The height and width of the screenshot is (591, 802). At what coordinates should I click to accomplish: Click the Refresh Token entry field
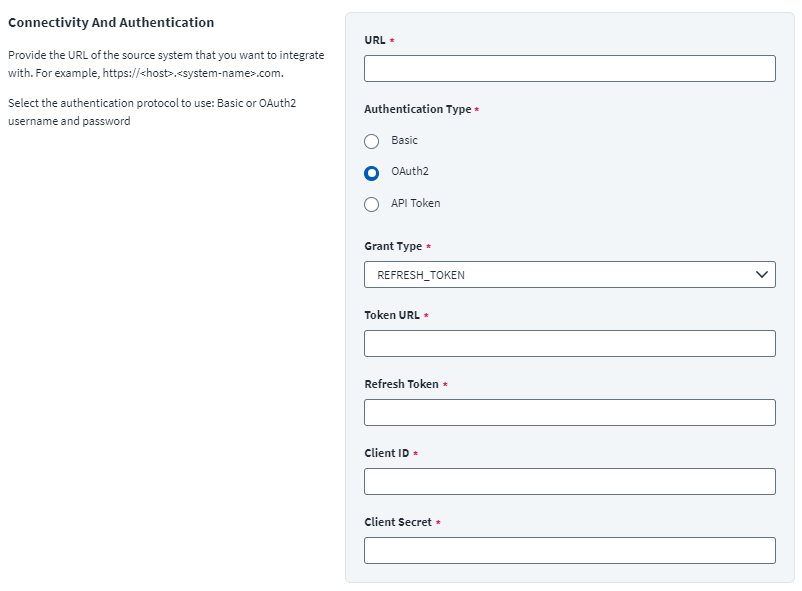point(570,411)
